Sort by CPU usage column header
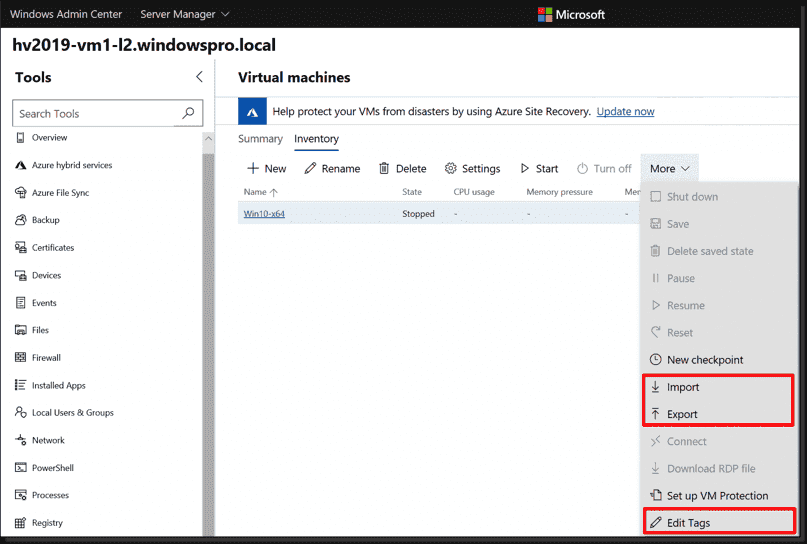 (x=474, y=192)
